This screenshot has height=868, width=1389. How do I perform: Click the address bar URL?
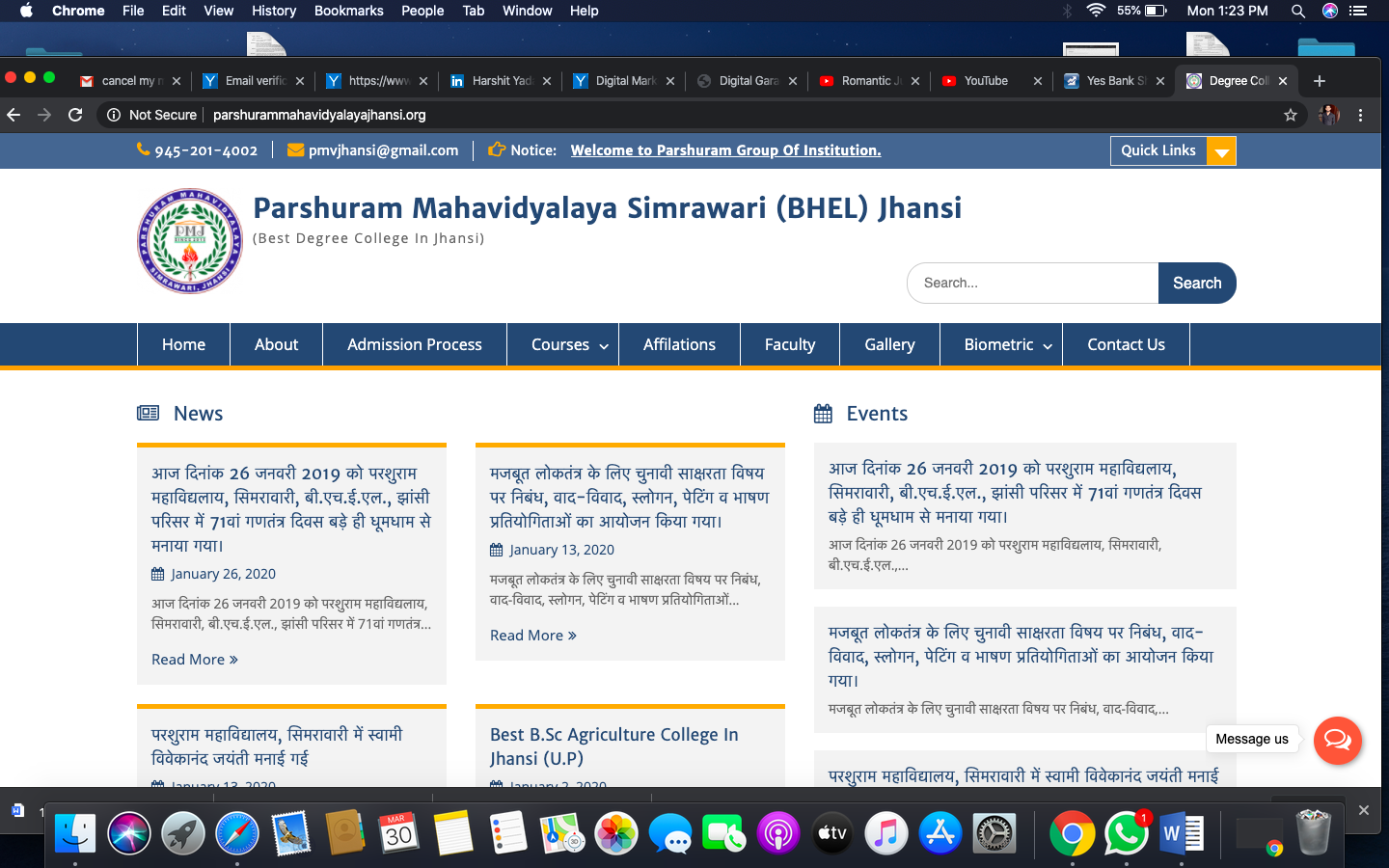tap(319, 115)
